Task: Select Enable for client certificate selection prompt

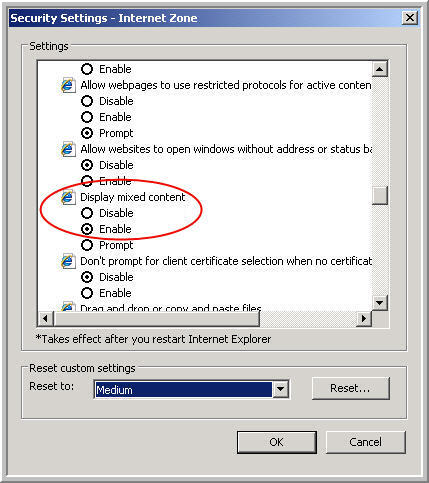Action: pos(106,293)
